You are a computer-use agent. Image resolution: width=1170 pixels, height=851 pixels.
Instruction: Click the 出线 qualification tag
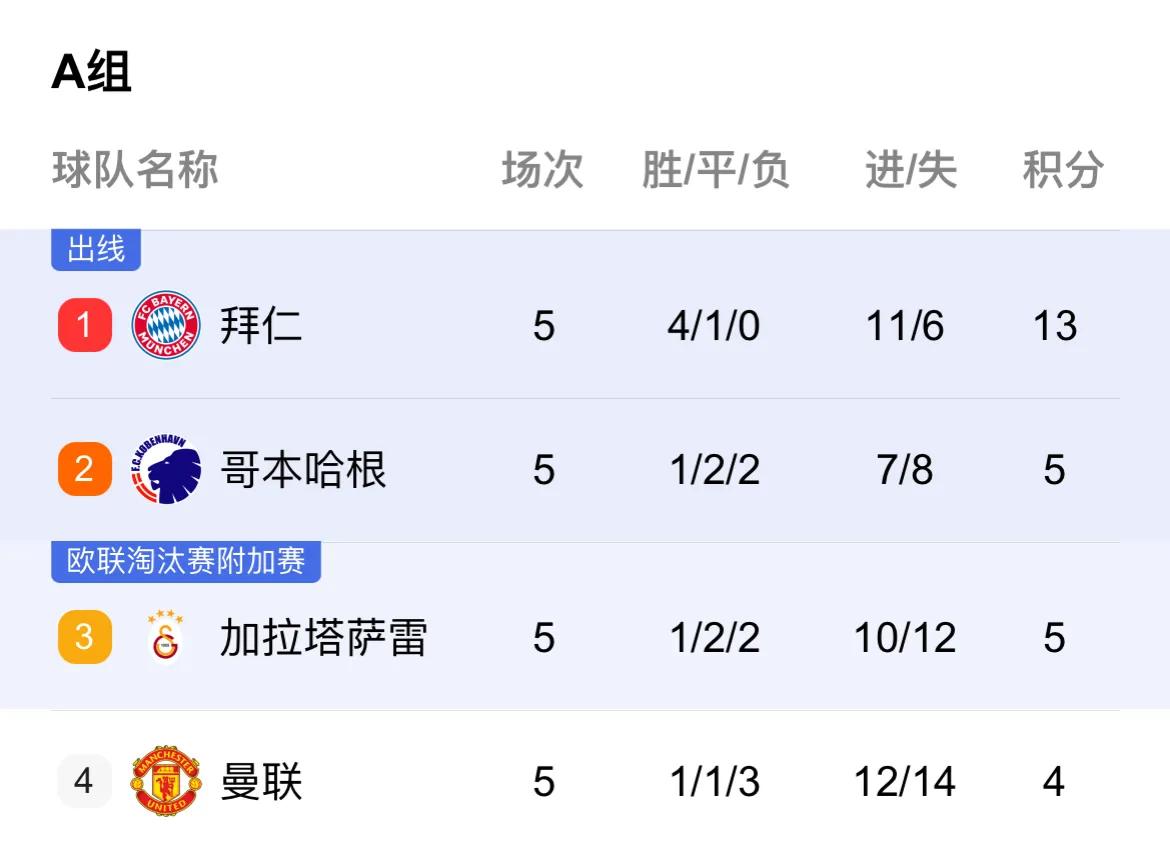click(x=96, y=249)
